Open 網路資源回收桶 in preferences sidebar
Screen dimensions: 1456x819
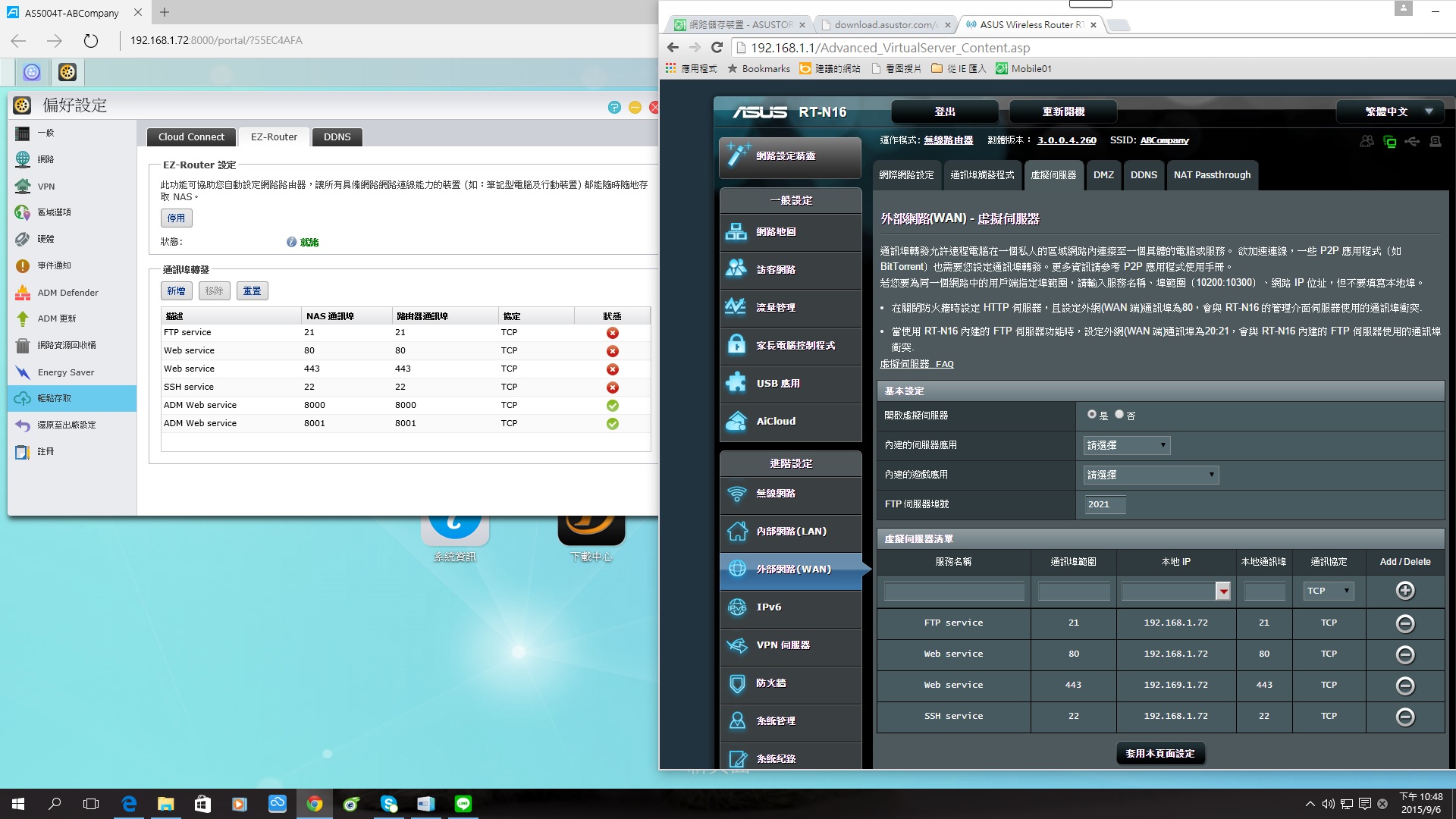pyautogui.click(x=72, y=345)
